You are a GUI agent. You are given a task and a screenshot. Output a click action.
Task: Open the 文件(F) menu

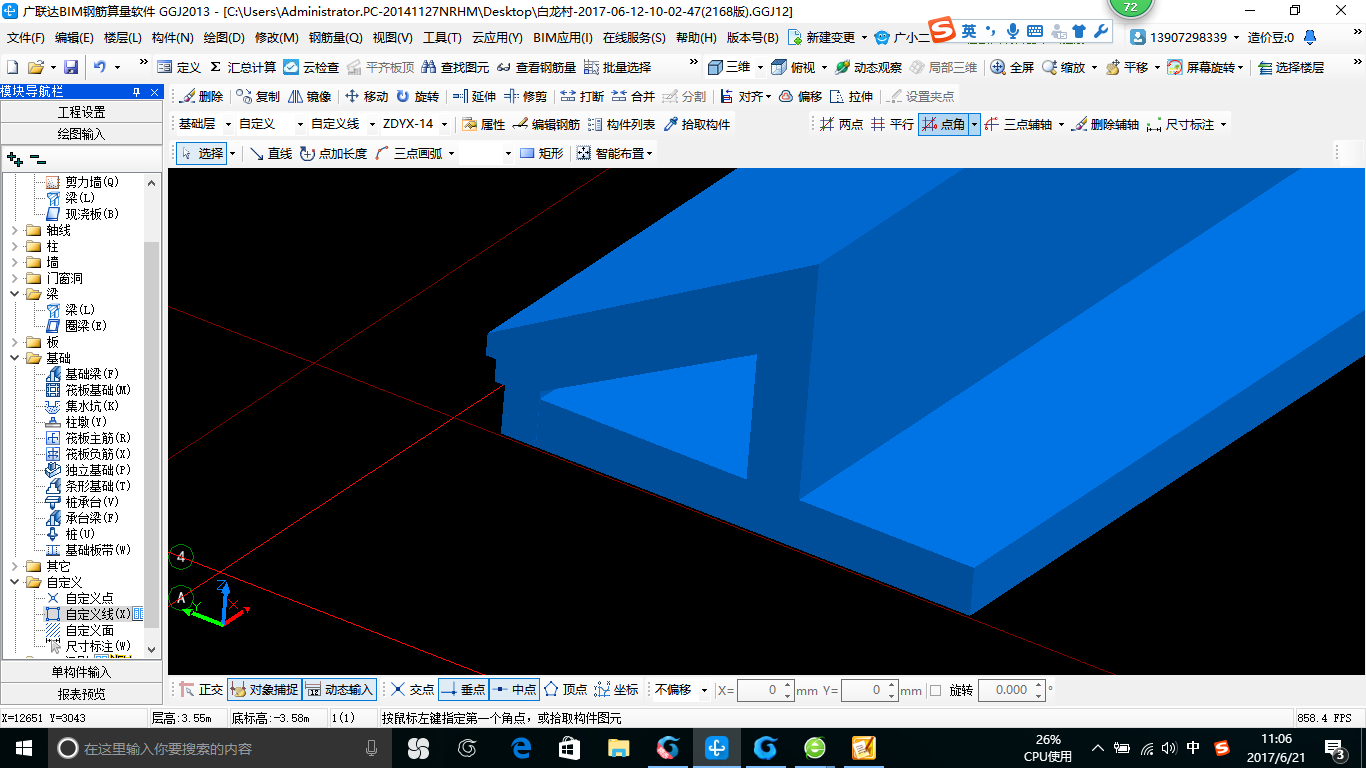pos(26,38)
